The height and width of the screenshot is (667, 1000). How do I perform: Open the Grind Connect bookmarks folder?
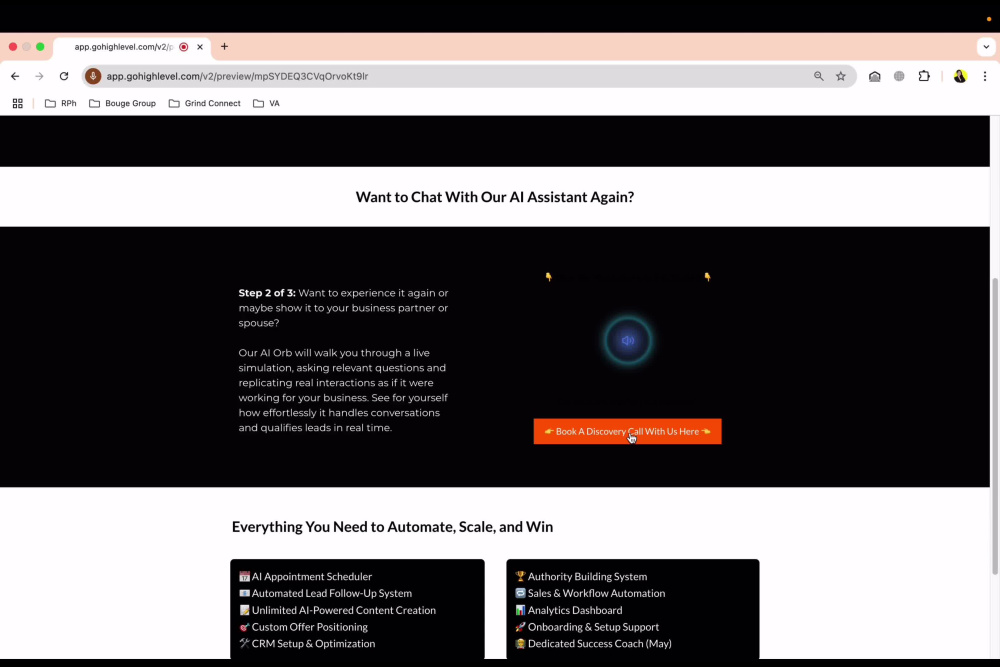click(x=205, y=103)
